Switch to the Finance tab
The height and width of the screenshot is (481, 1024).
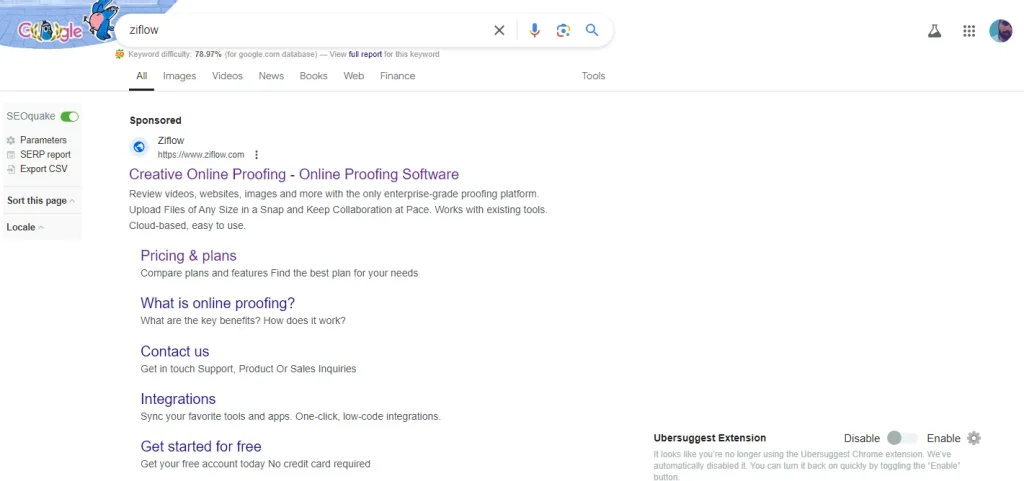pyautogui.click(x=398, y=76)
